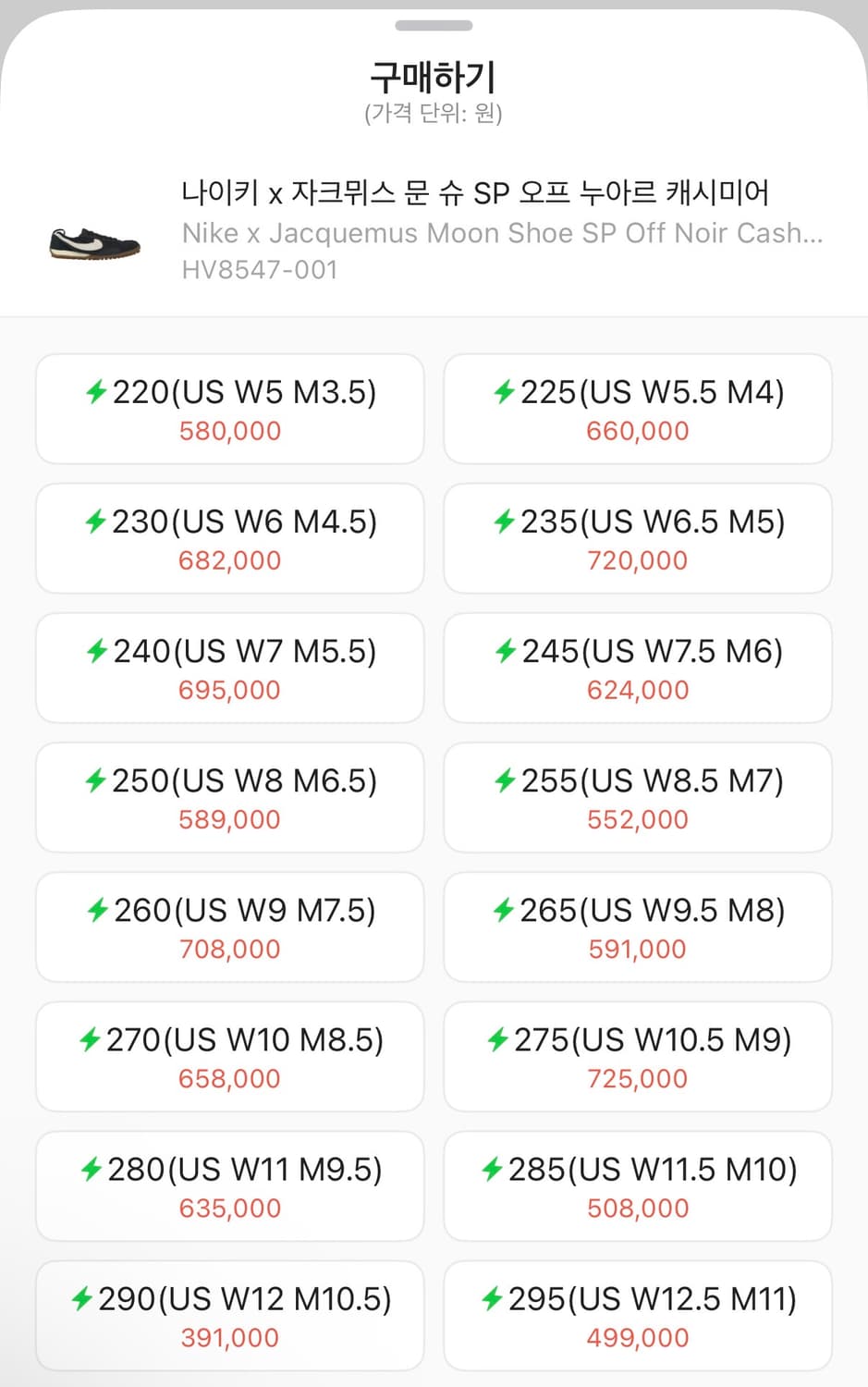The image size is (868, 1387).
Task: Pick size 260 (US W9 M7.5)
Action: coord(229,927)
